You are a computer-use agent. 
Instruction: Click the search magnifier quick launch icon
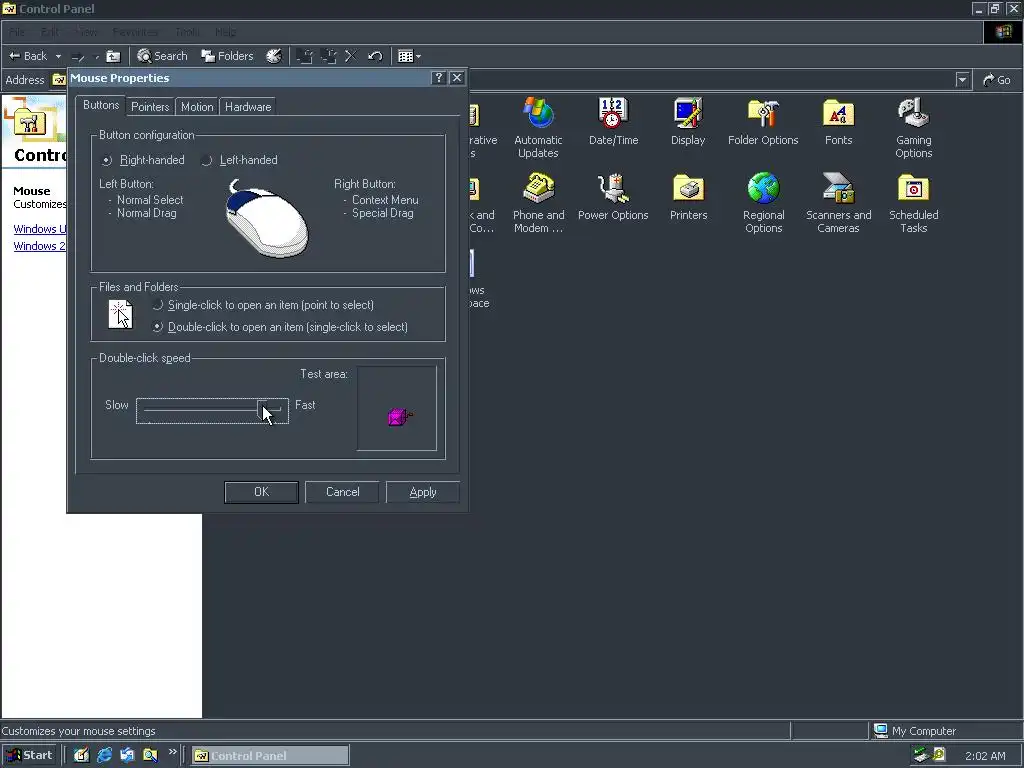(150, 755)
